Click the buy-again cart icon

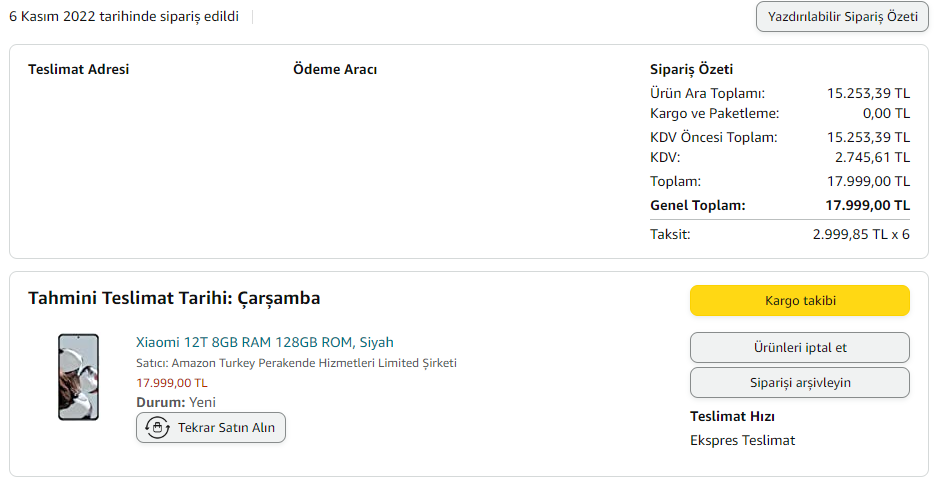click(157, 428)
